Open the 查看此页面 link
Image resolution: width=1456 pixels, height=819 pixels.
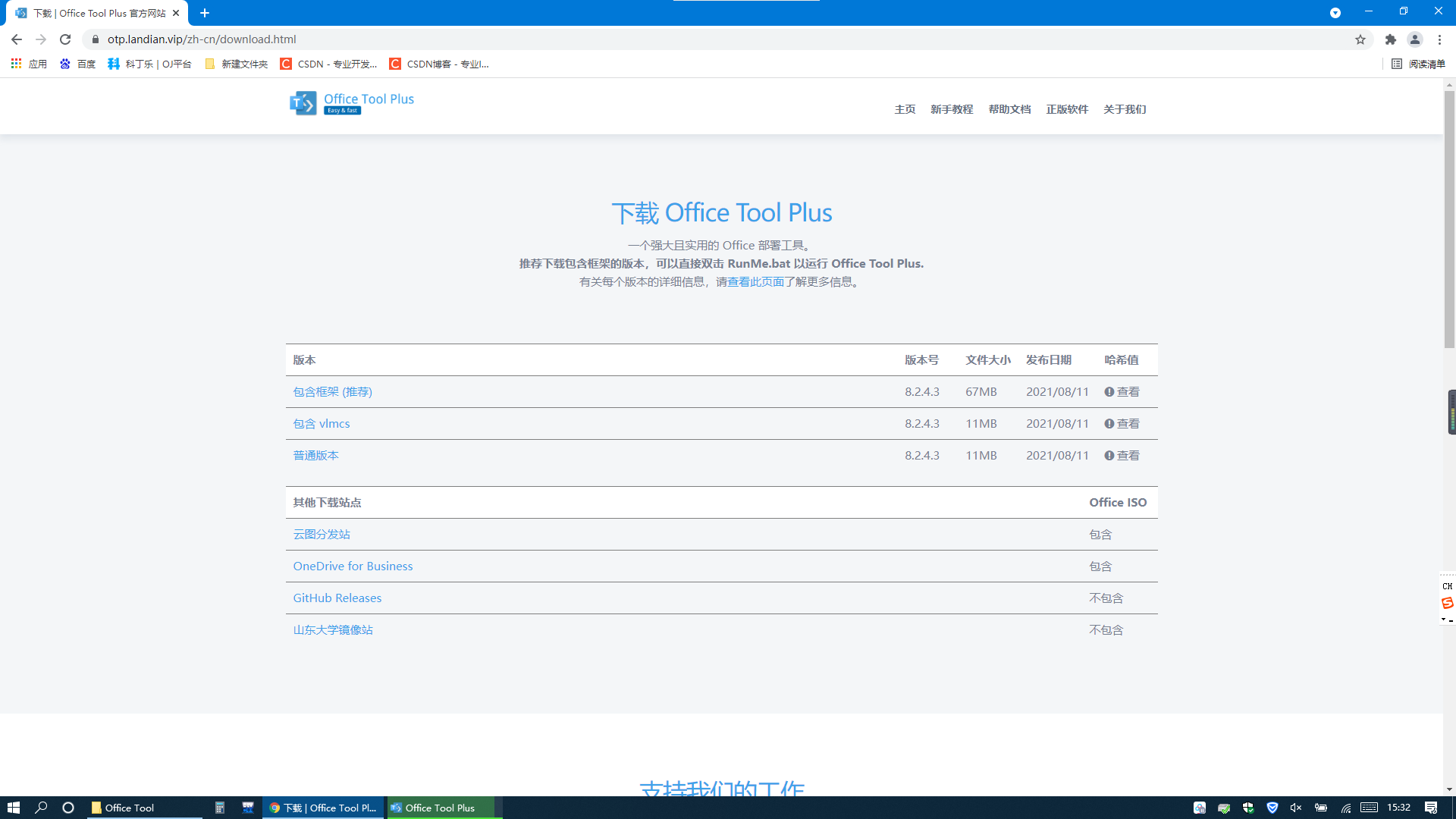click(x=755, y=281)
